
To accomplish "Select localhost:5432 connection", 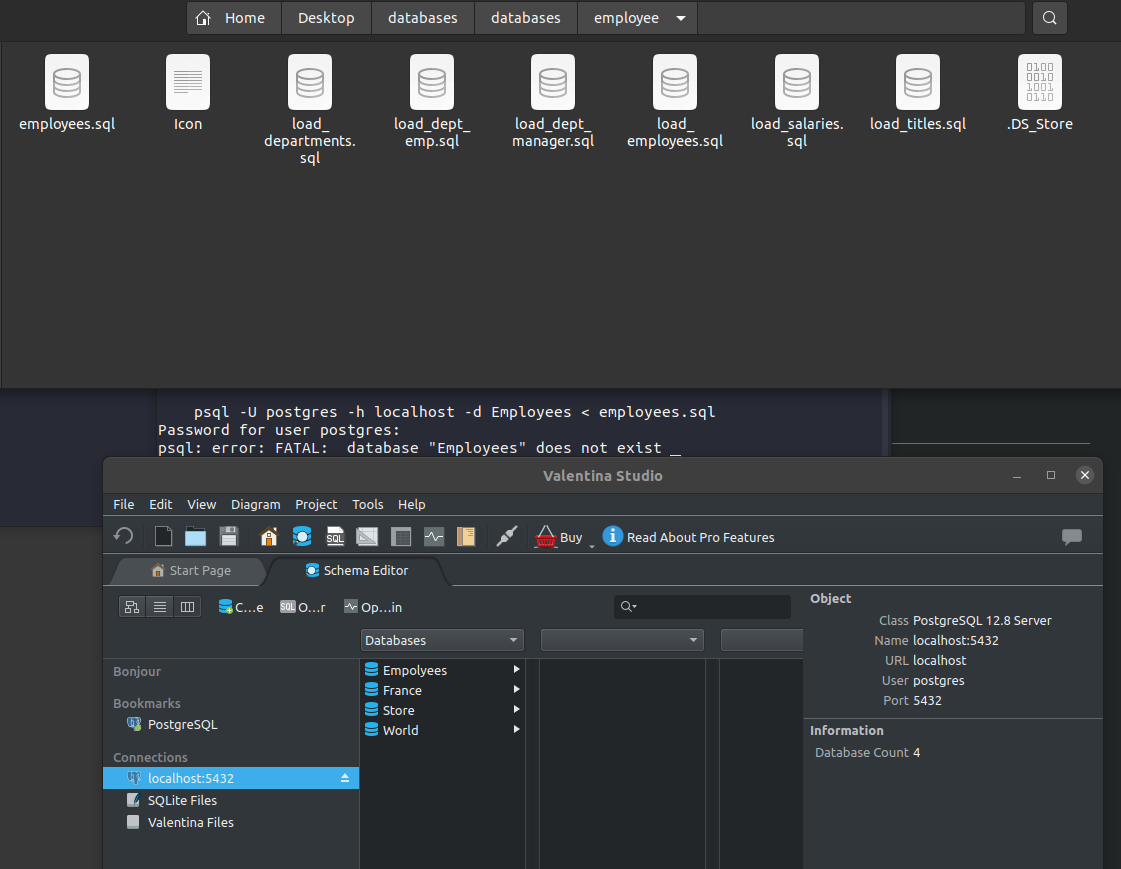I will pyautogui.click(x=231, y=778).
